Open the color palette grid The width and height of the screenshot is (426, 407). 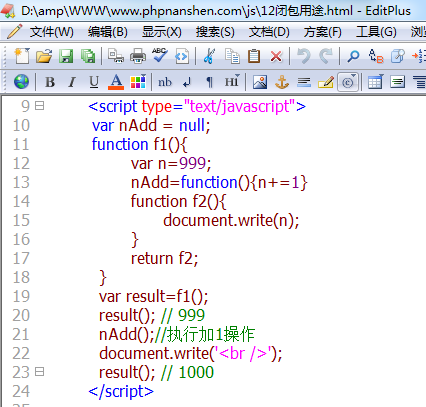138,82
